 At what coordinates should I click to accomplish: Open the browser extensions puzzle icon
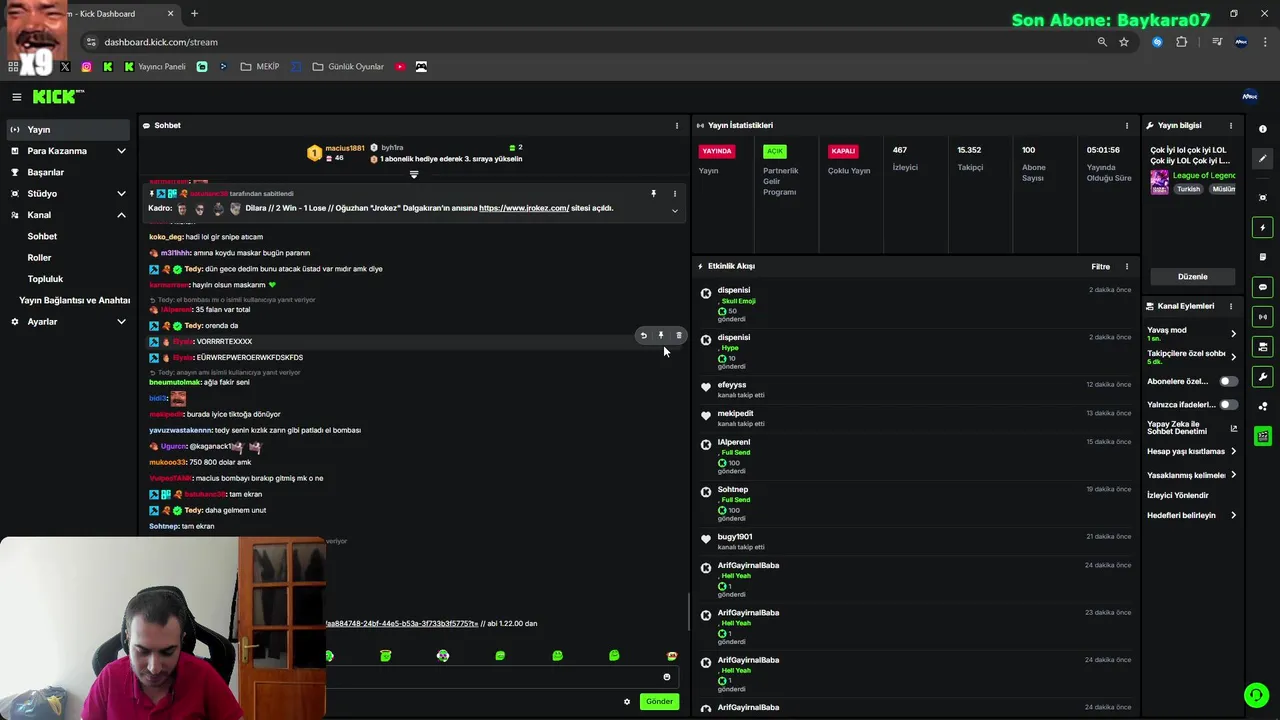[1182, 42]
